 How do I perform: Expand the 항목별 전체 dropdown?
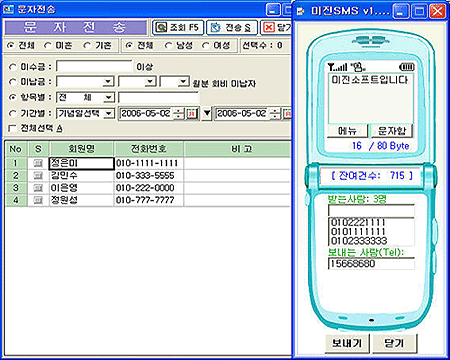(x=108, y=98)
